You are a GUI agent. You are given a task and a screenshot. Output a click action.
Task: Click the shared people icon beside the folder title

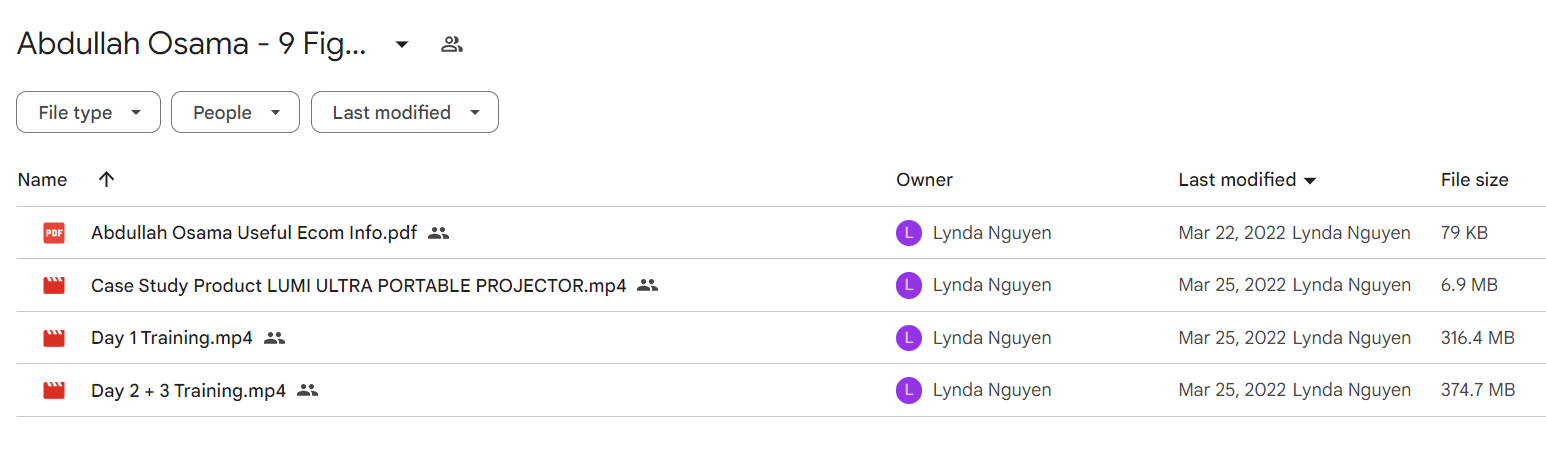point(452,44)
